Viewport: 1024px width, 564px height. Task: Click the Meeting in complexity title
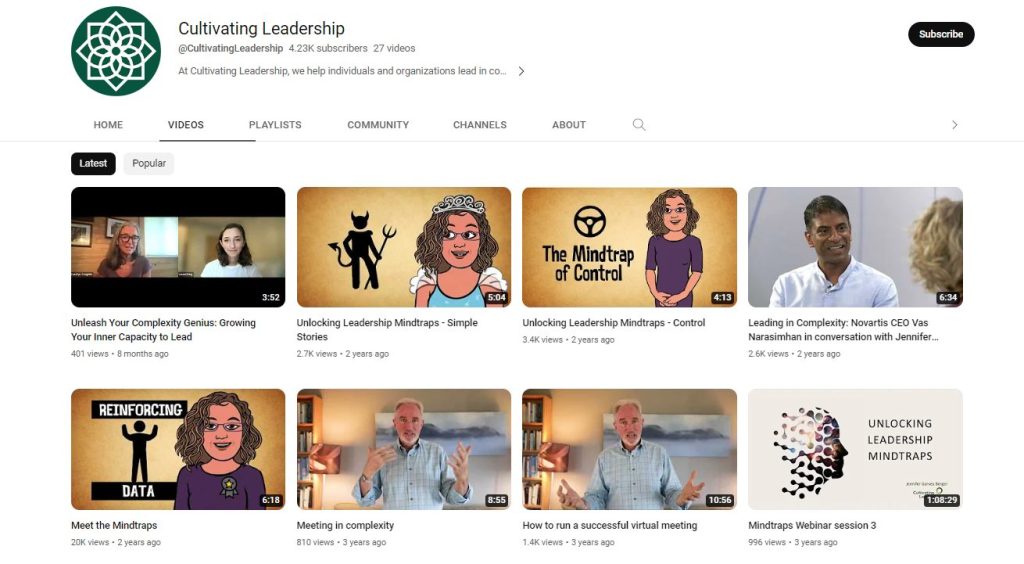tap(345, 525)
